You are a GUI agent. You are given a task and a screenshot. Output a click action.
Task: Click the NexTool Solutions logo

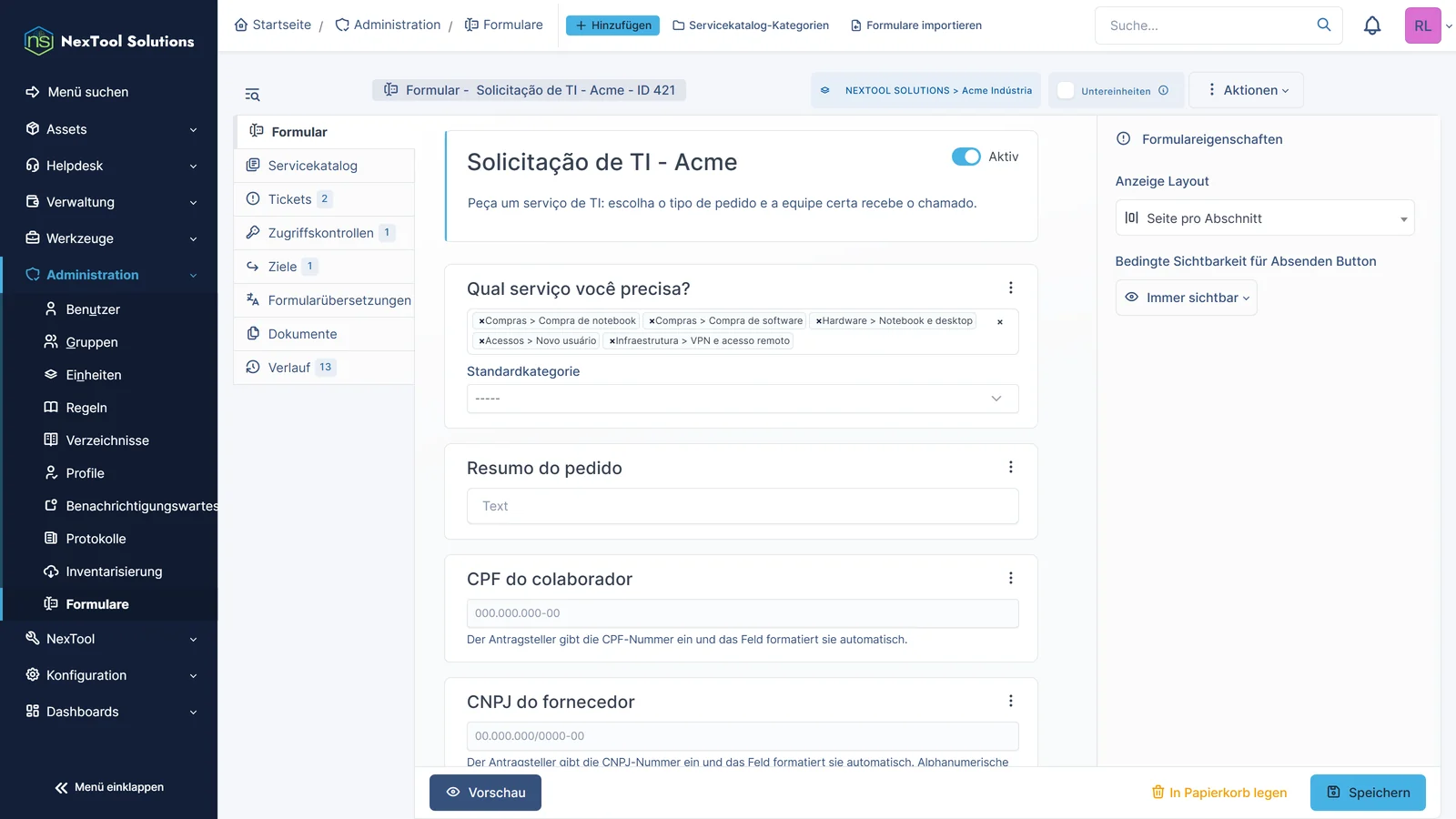(109, 41)
